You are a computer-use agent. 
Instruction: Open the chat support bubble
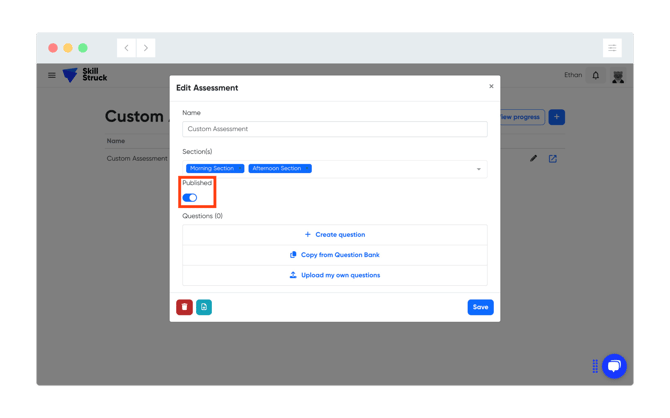(614, 366)
